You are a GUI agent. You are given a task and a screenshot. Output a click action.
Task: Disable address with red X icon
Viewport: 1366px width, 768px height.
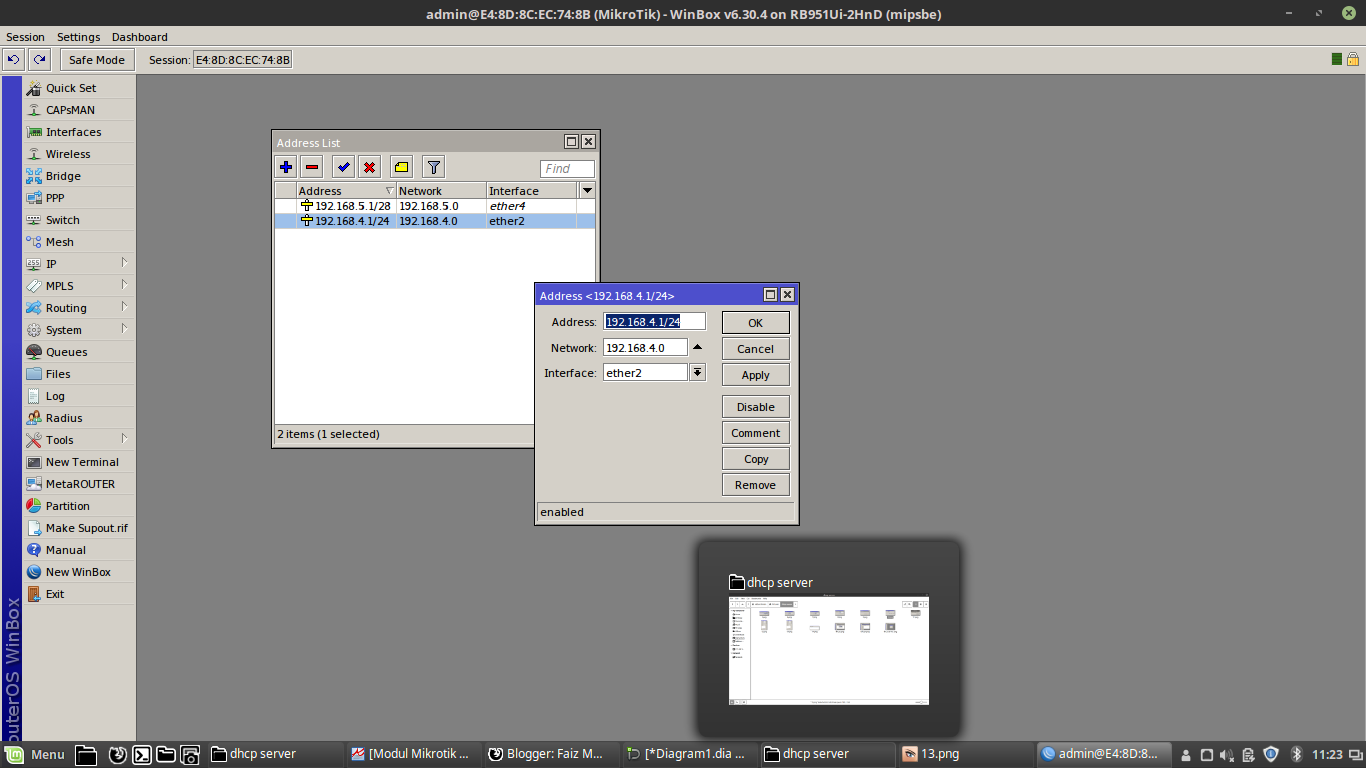click(370, 167)
